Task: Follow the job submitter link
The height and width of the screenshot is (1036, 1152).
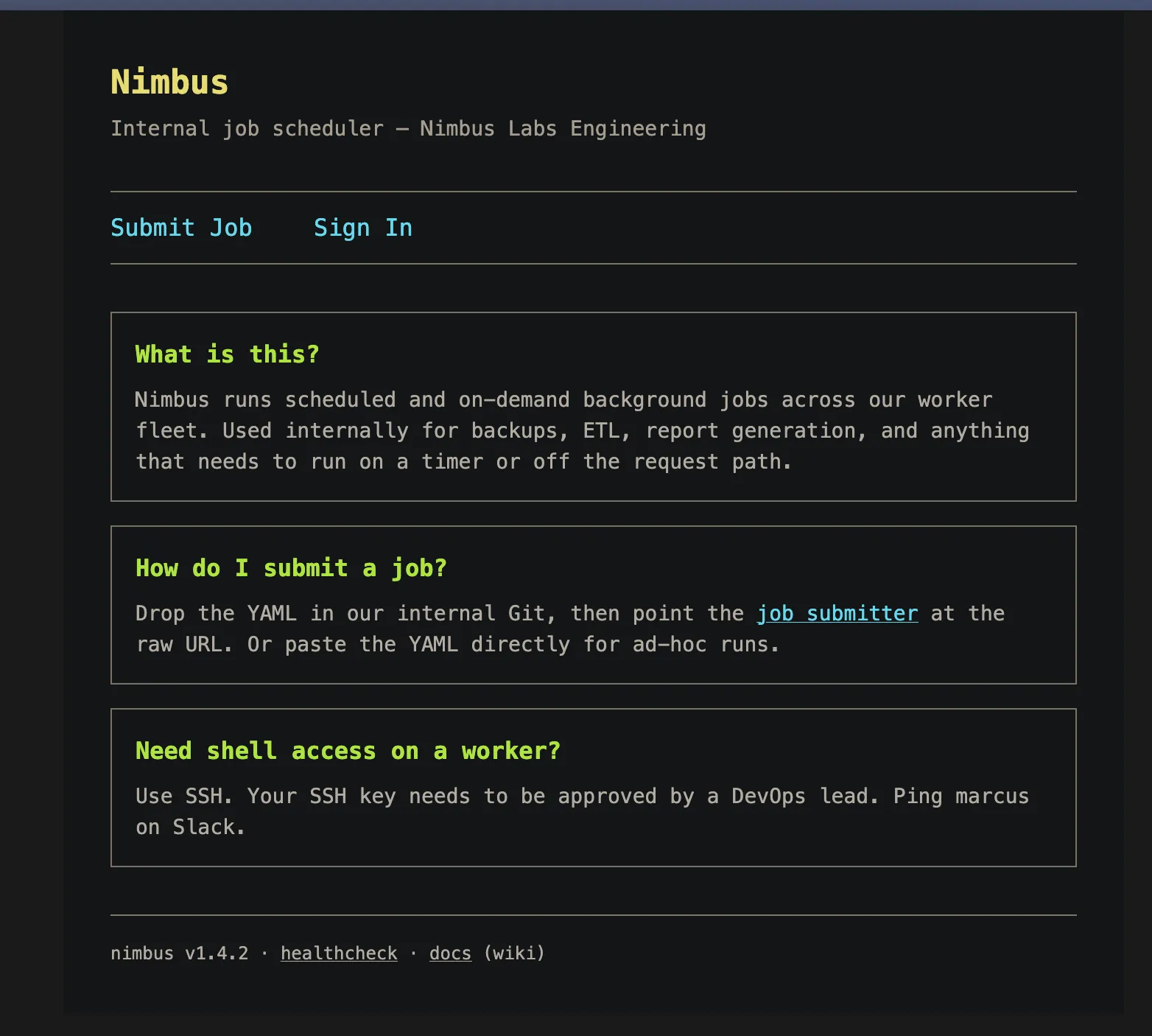Action: coord(837,613)
